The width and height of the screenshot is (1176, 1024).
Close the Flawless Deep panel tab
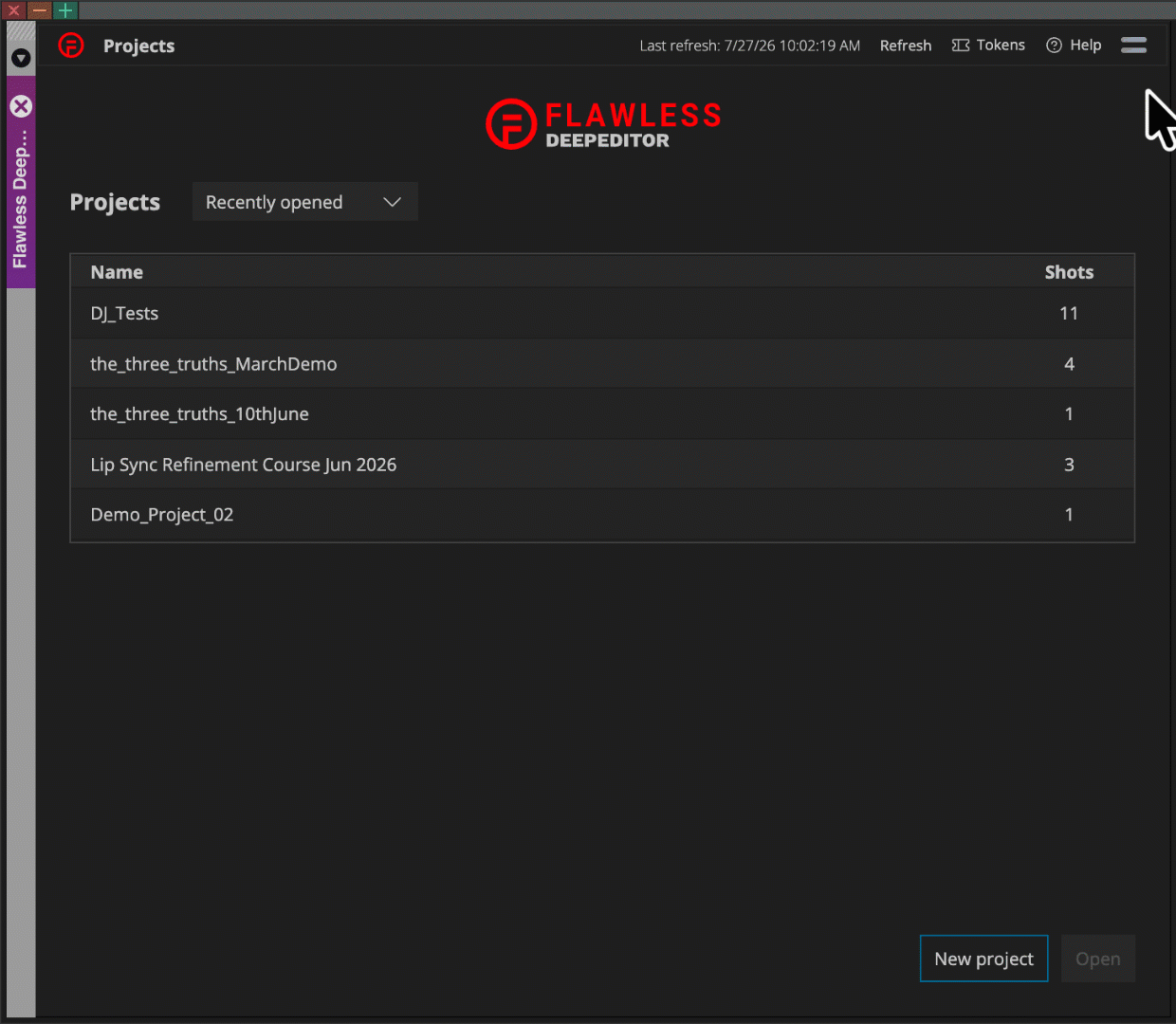(x=21, y=106)
